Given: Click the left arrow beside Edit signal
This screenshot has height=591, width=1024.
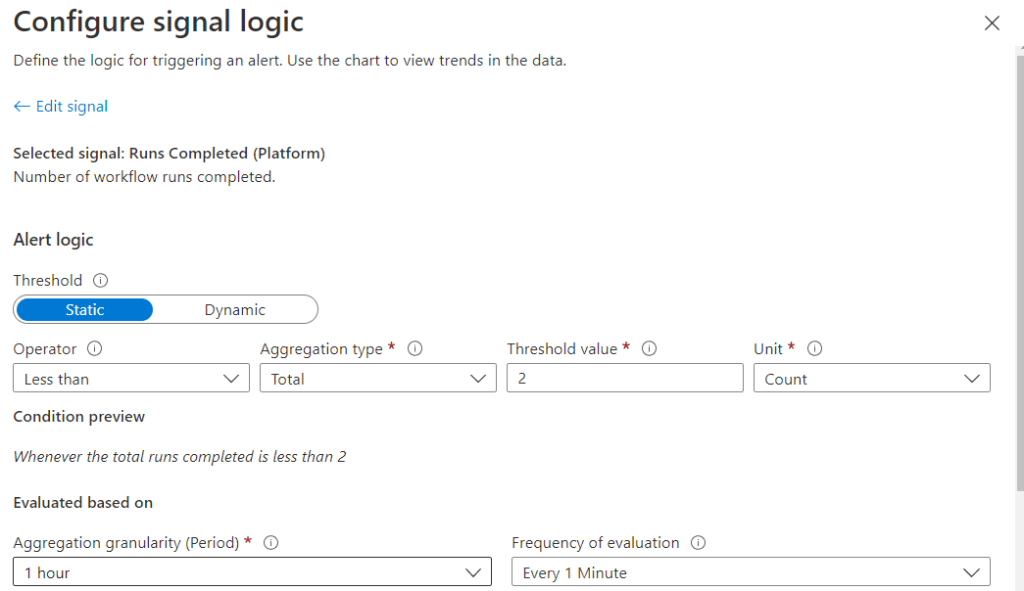Looking at the screenshot, I should 22,106.
